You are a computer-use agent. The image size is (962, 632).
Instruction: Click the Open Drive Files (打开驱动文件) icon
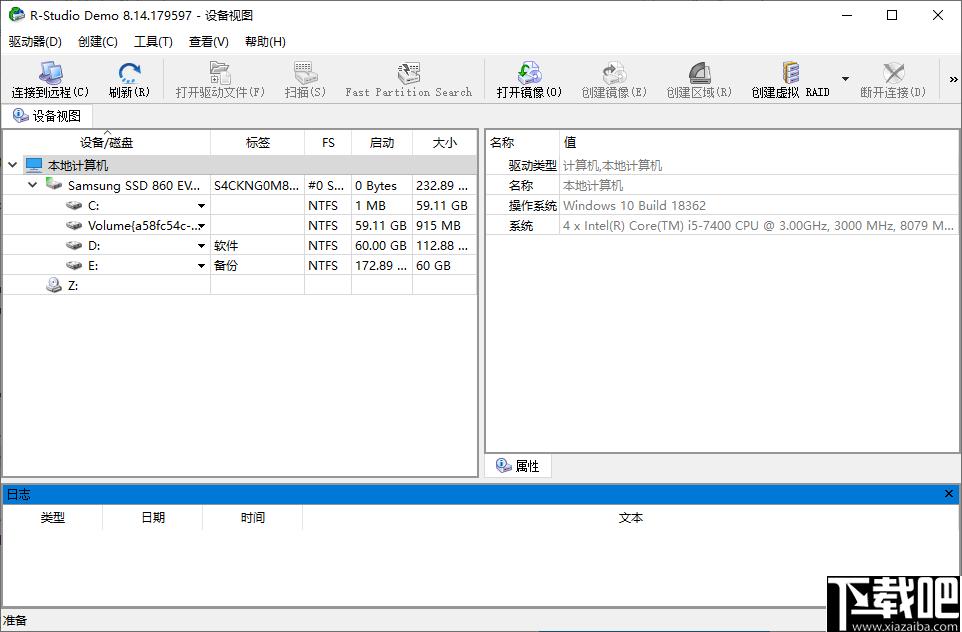(220, 73)
